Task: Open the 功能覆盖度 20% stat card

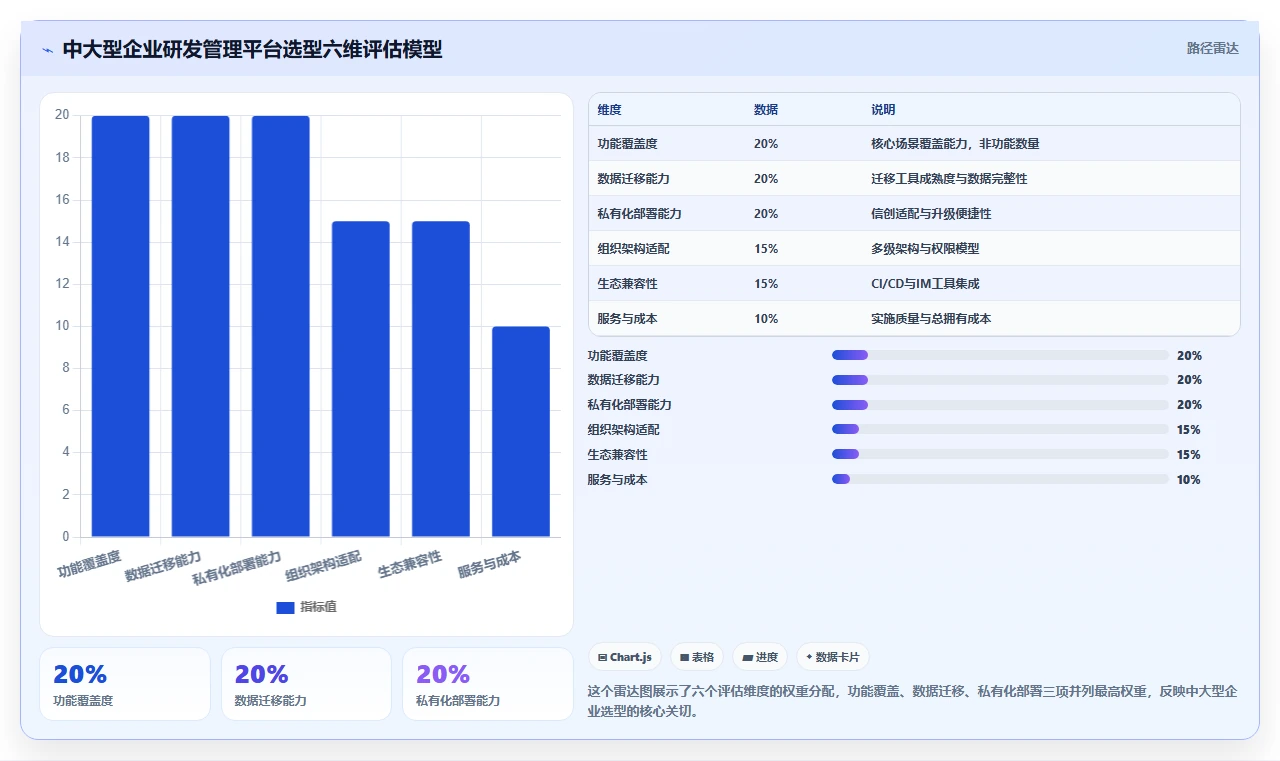Action: (x=125, y=684)
